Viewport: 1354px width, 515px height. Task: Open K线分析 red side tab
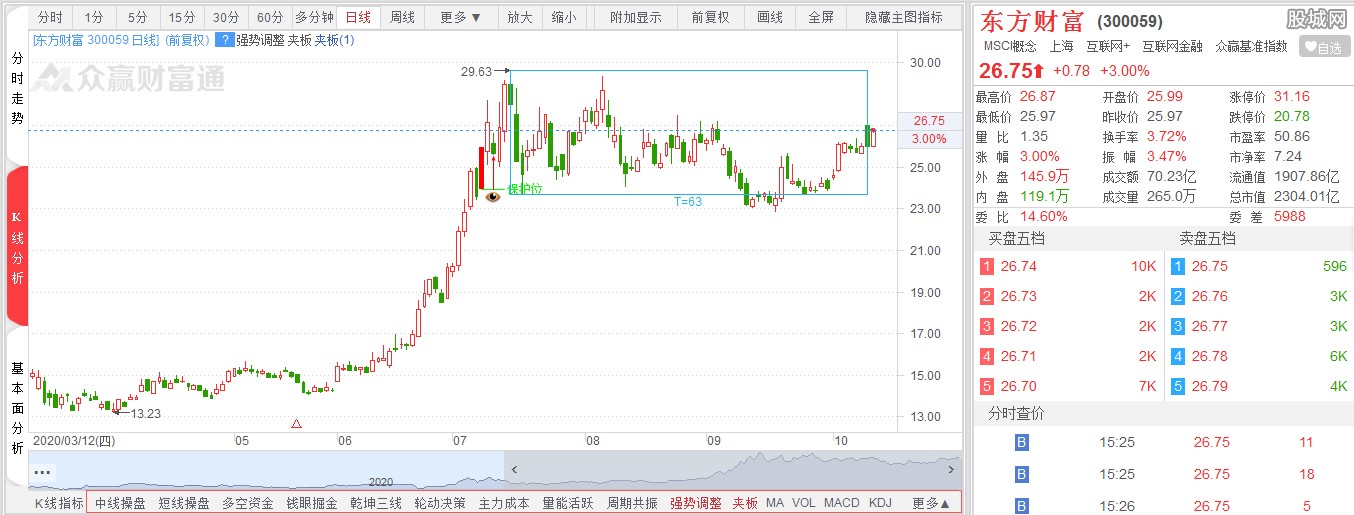tap(17, 247)
